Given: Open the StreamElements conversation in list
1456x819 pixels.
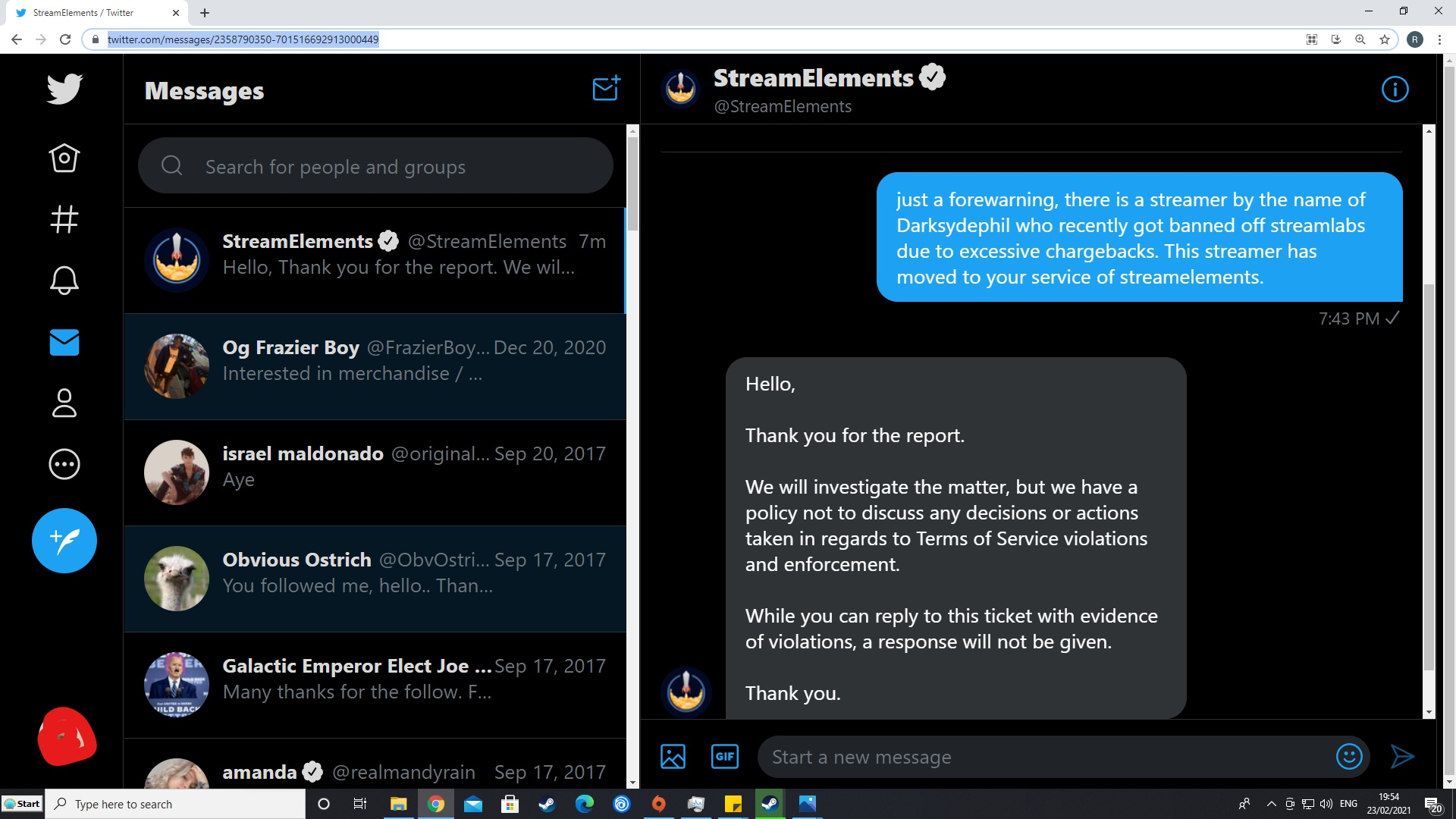Looking at the screenshot, I should click(375, 260).
